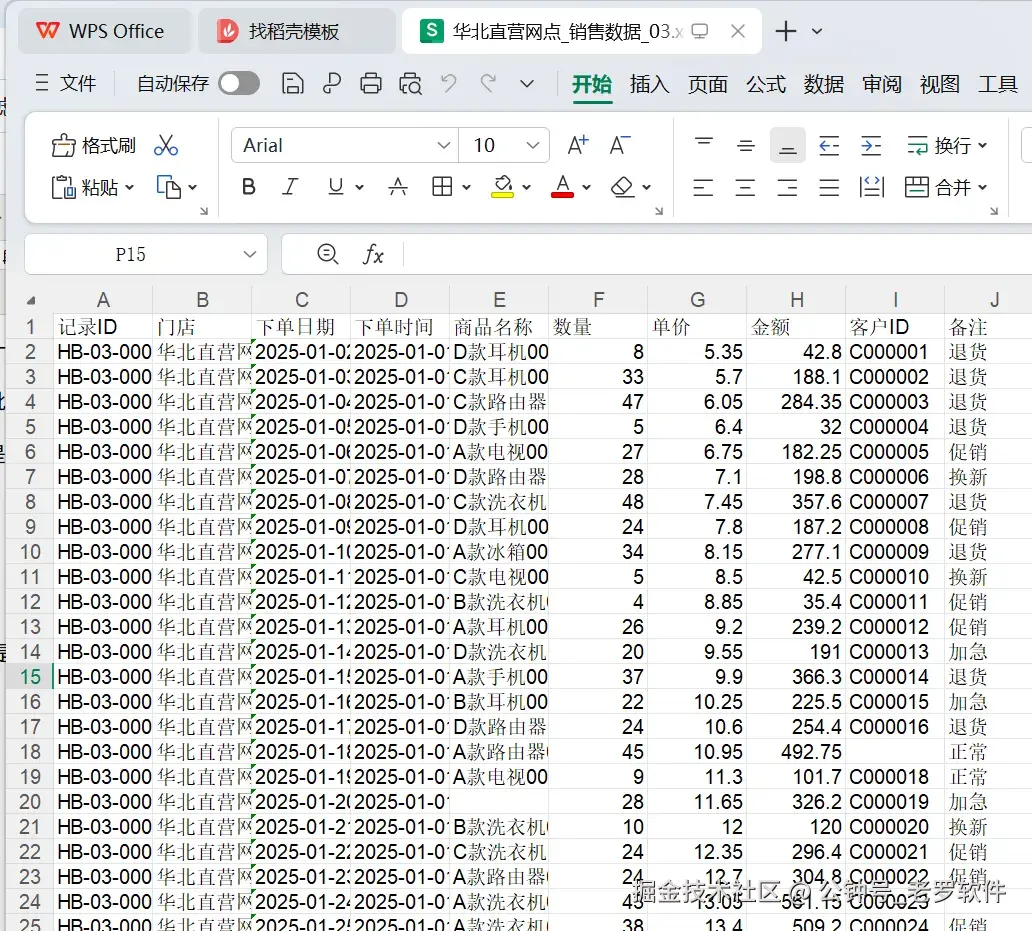Toggle Italic formatting

pyautogui.click(x=290, y=187)
